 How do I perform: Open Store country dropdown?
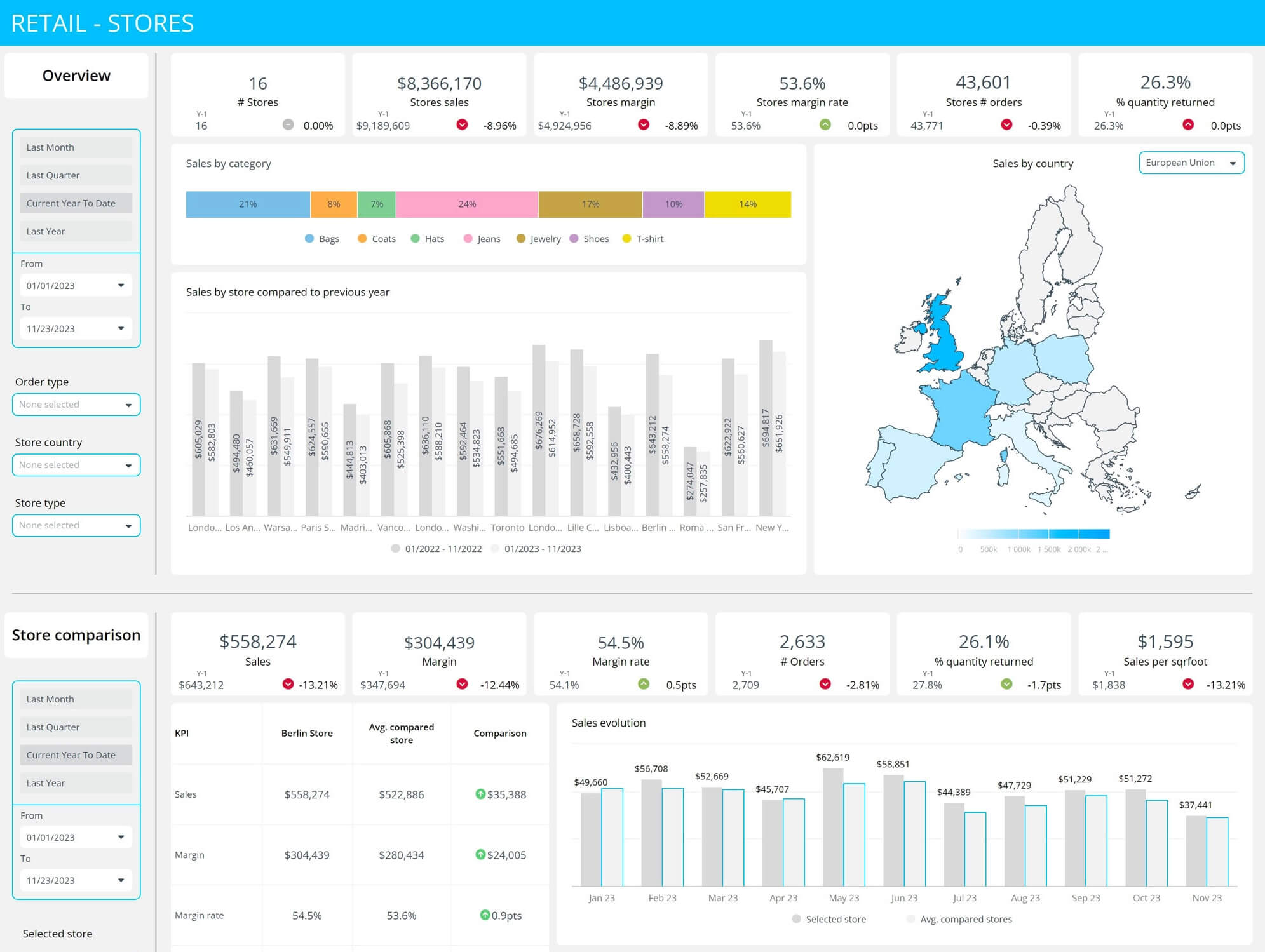click(x=76, y=465)
